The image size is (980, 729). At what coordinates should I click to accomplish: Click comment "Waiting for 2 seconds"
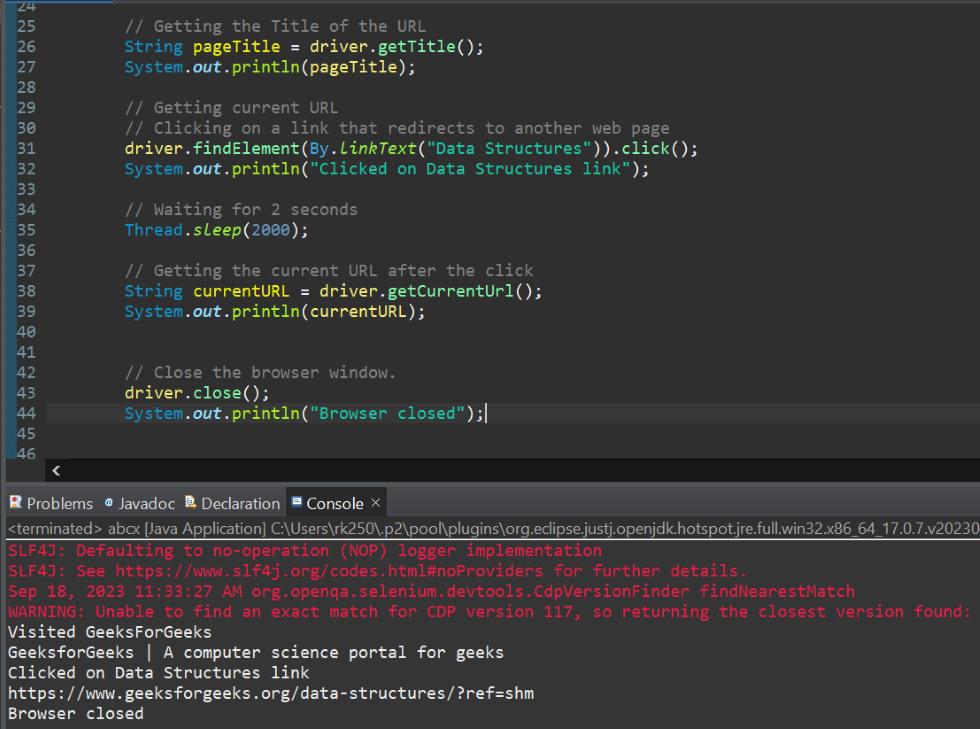(x=241, y=209)
